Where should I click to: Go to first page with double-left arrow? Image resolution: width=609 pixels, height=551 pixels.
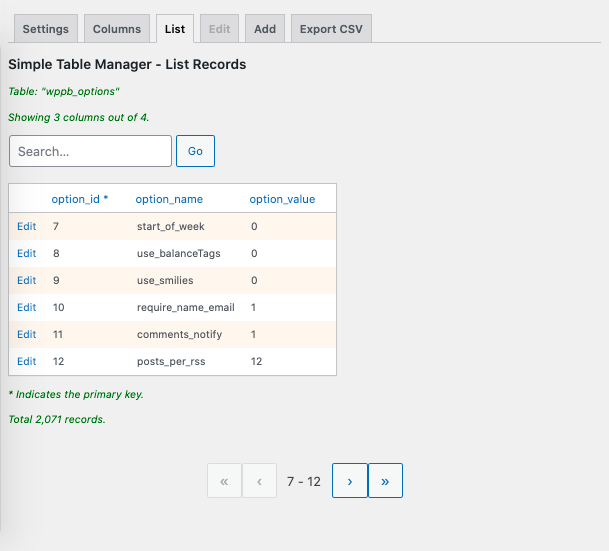click(224, 480)
